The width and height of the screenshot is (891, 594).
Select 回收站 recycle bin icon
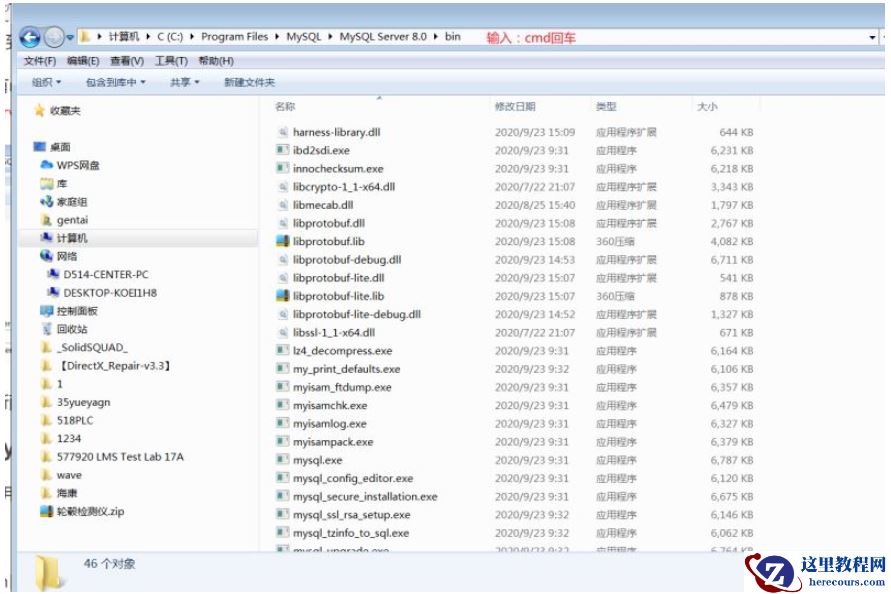tap(47, 329)
